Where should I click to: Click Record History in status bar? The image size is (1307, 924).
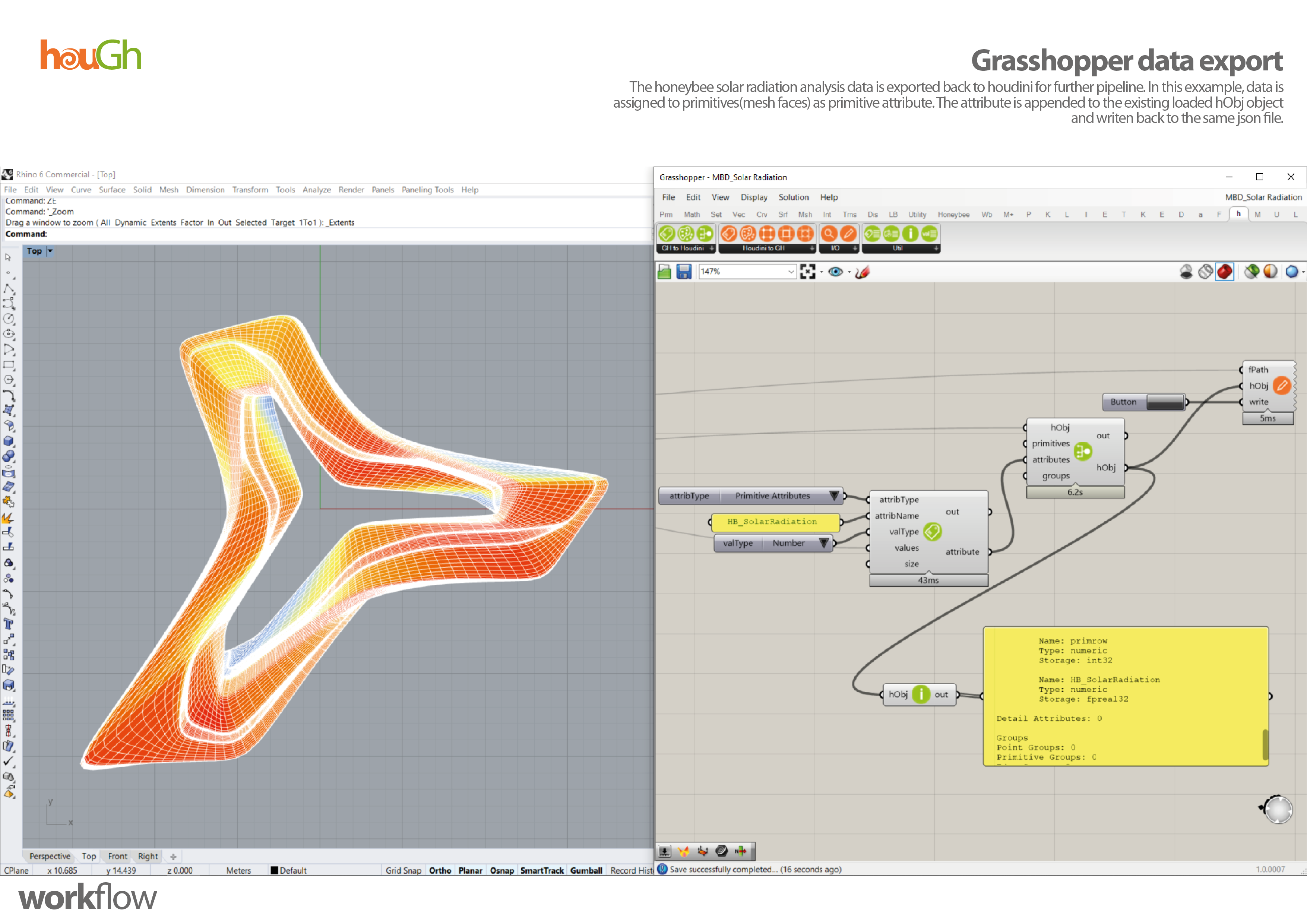click(631, 870)
